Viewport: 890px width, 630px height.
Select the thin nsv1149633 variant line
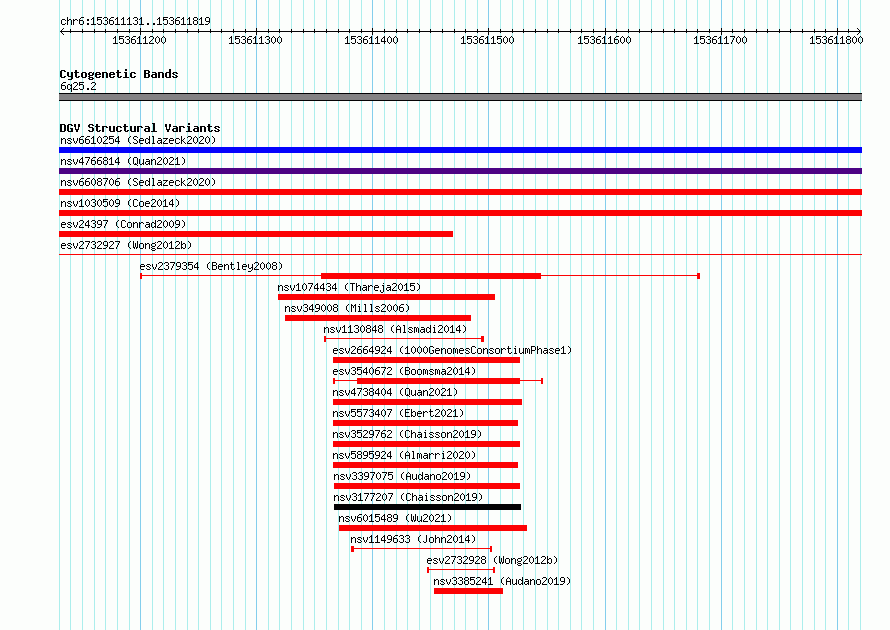(x=421, y=549)
